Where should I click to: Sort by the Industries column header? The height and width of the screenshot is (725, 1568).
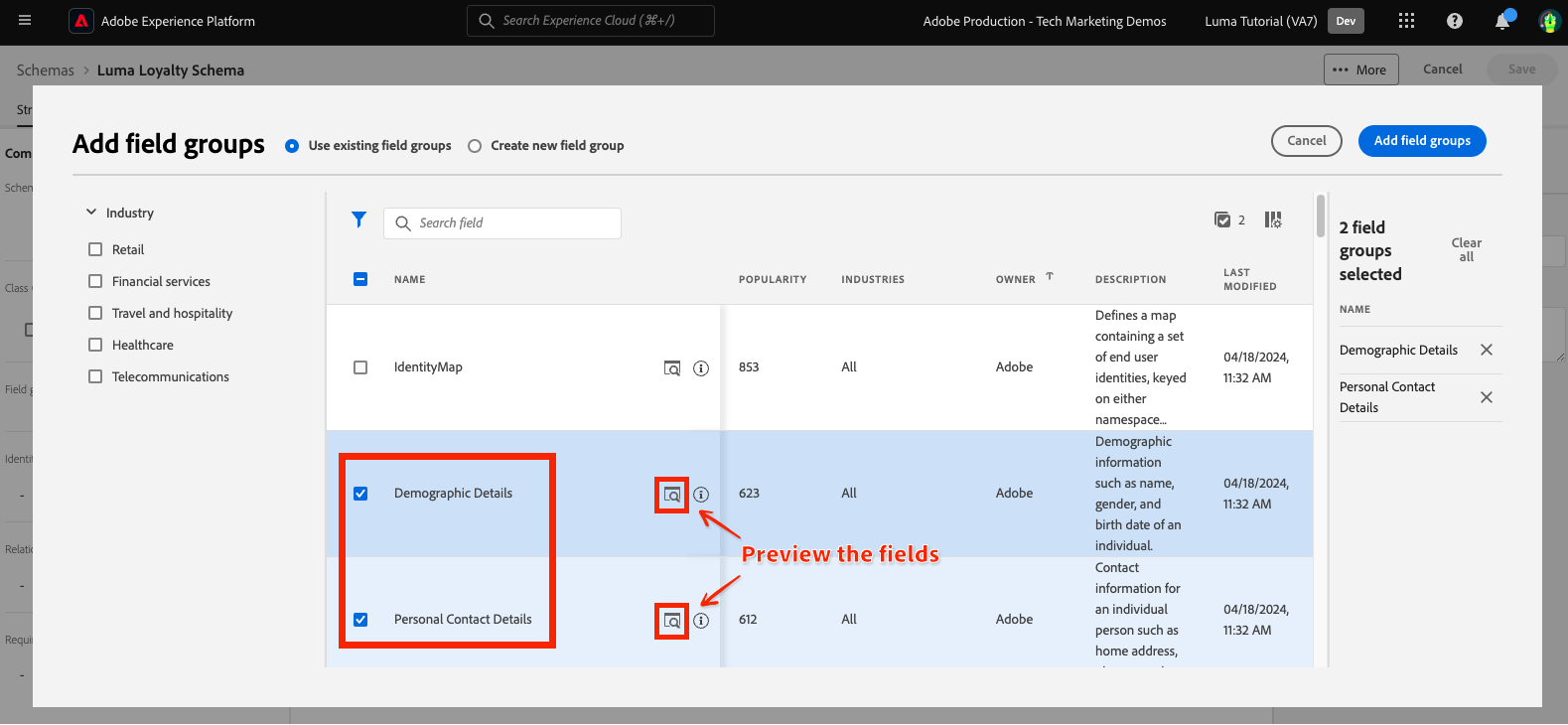[x=873, y=280]
